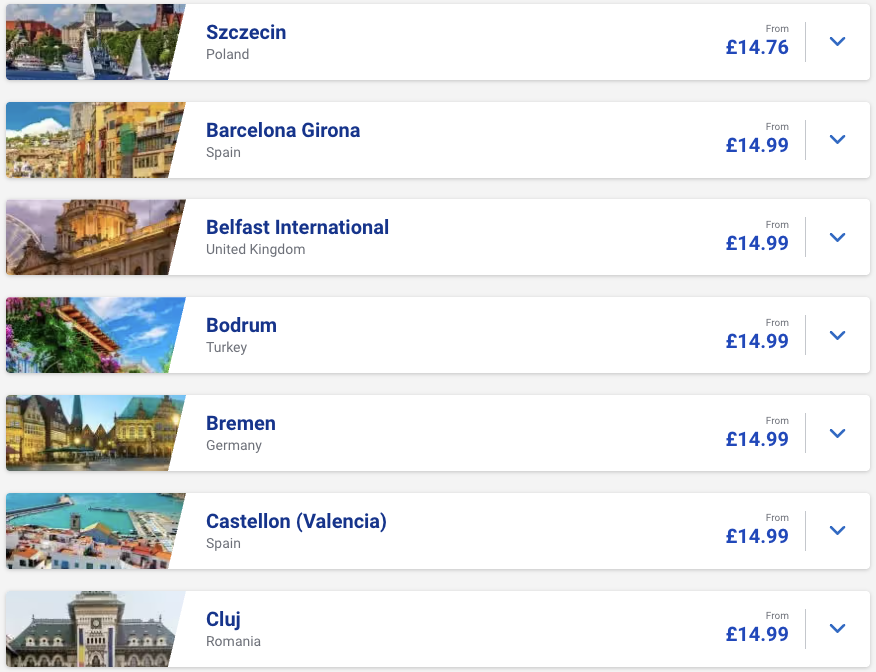Click the Bremen town square thumbnail
Screen dimensions: 876x672
(x=92, y=434)
